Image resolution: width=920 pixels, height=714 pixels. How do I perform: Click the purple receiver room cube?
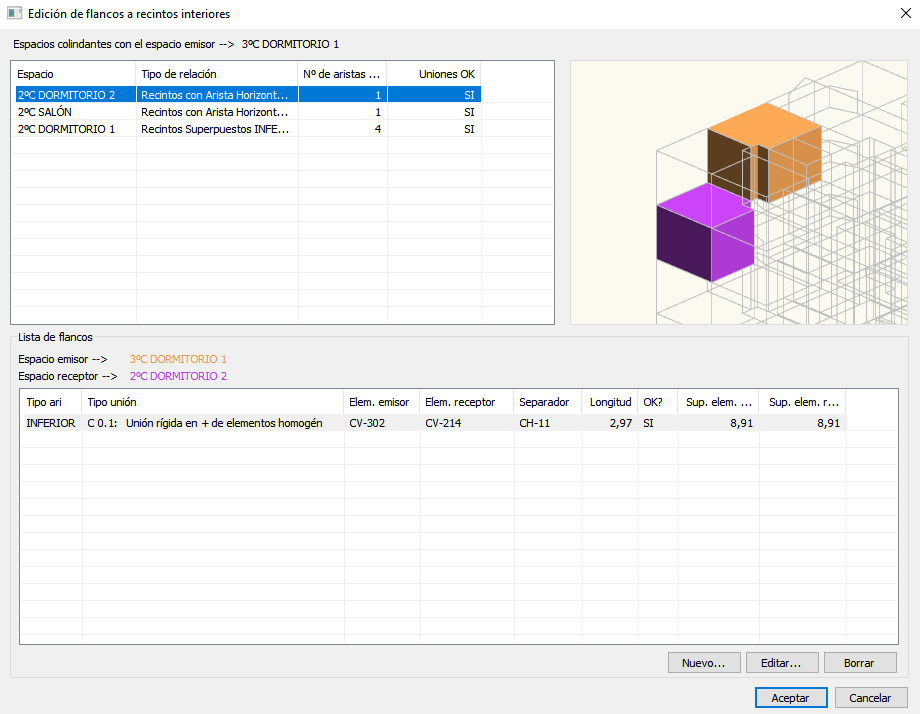pyautogui.click(x=704, y=235)
